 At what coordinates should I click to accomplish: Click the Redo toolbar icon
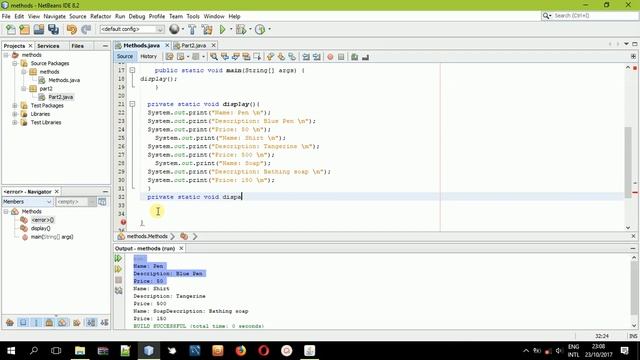pos(86,29)
